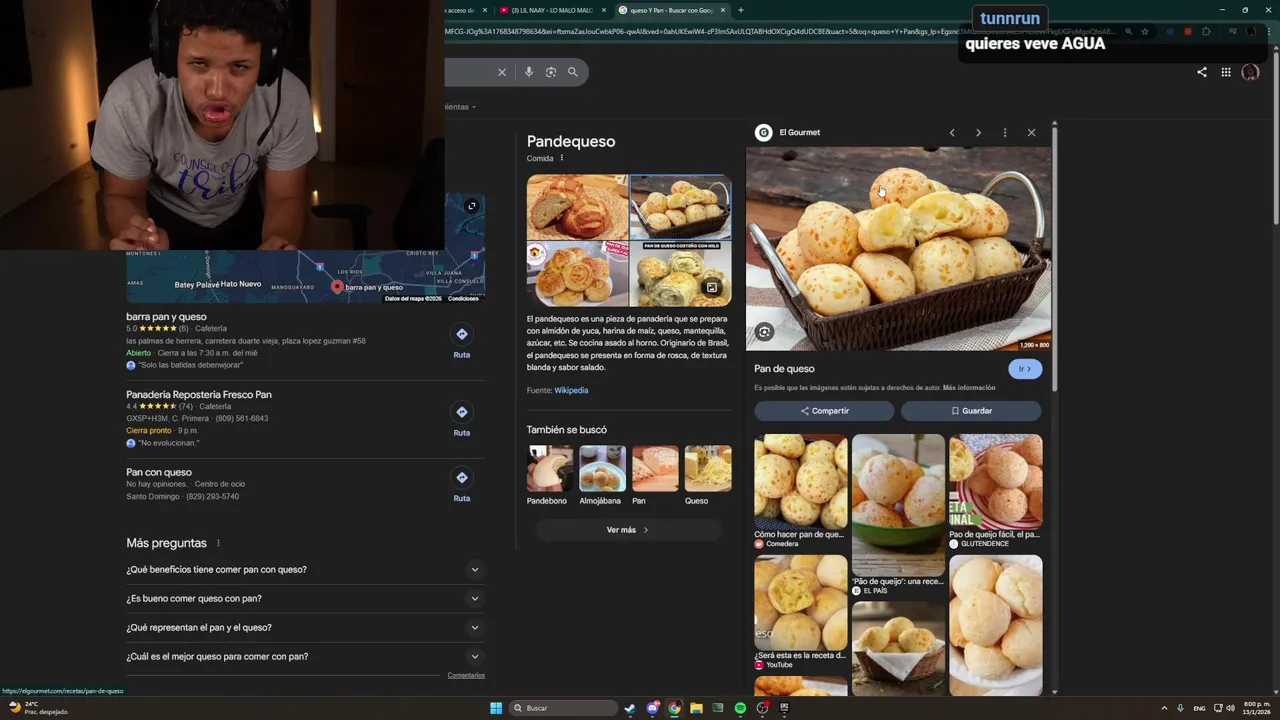Search inside the image with Lens overlay icon

coord(764,332)
